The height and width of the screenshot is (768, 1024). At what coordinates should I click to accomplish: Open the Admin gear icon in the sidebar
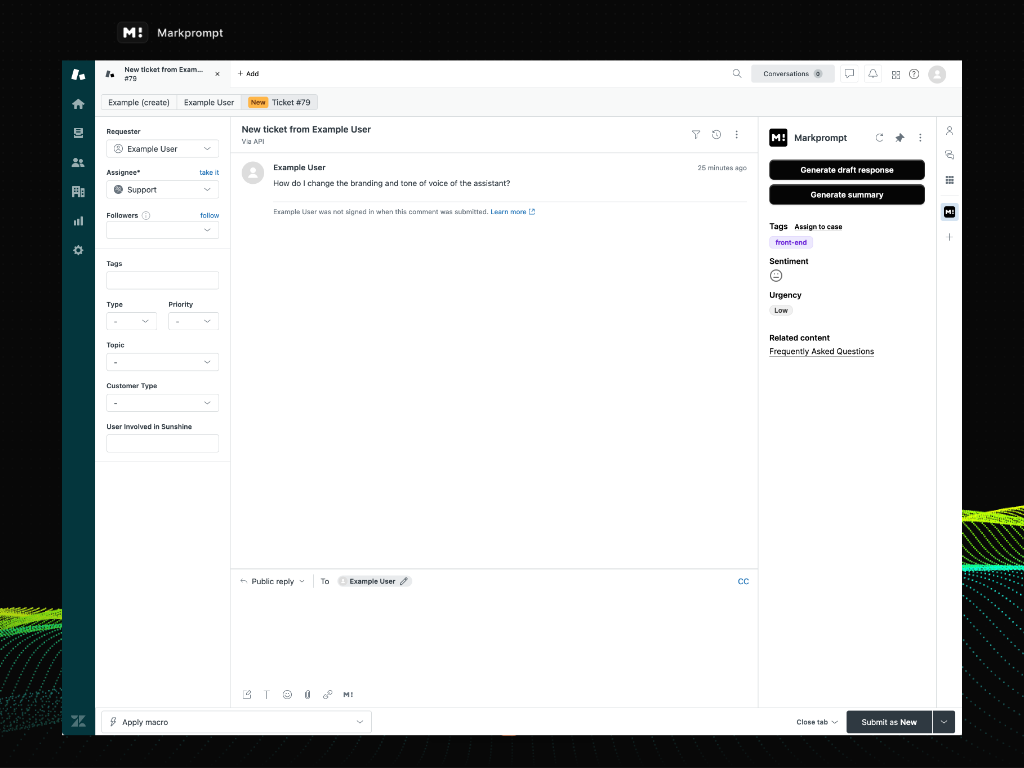click(x=78, y=250)
